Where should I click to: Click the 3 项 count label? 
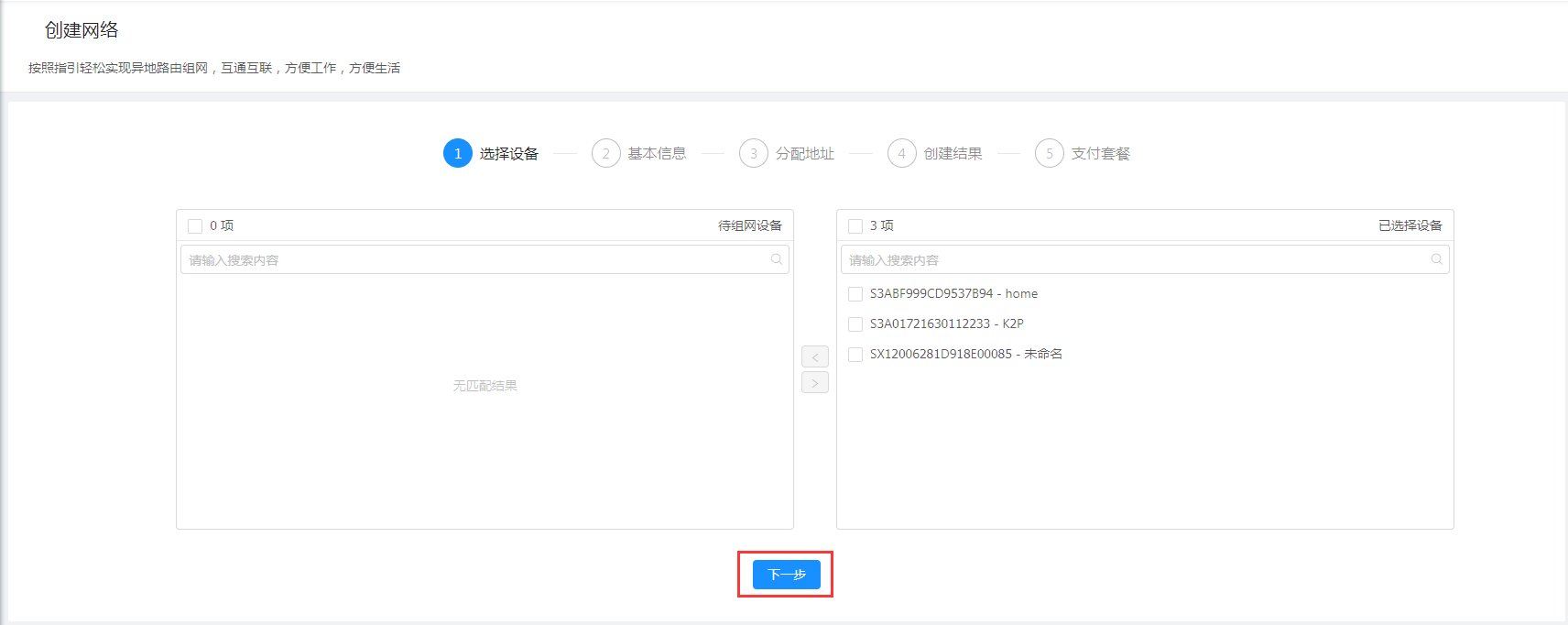pos(882,225)
